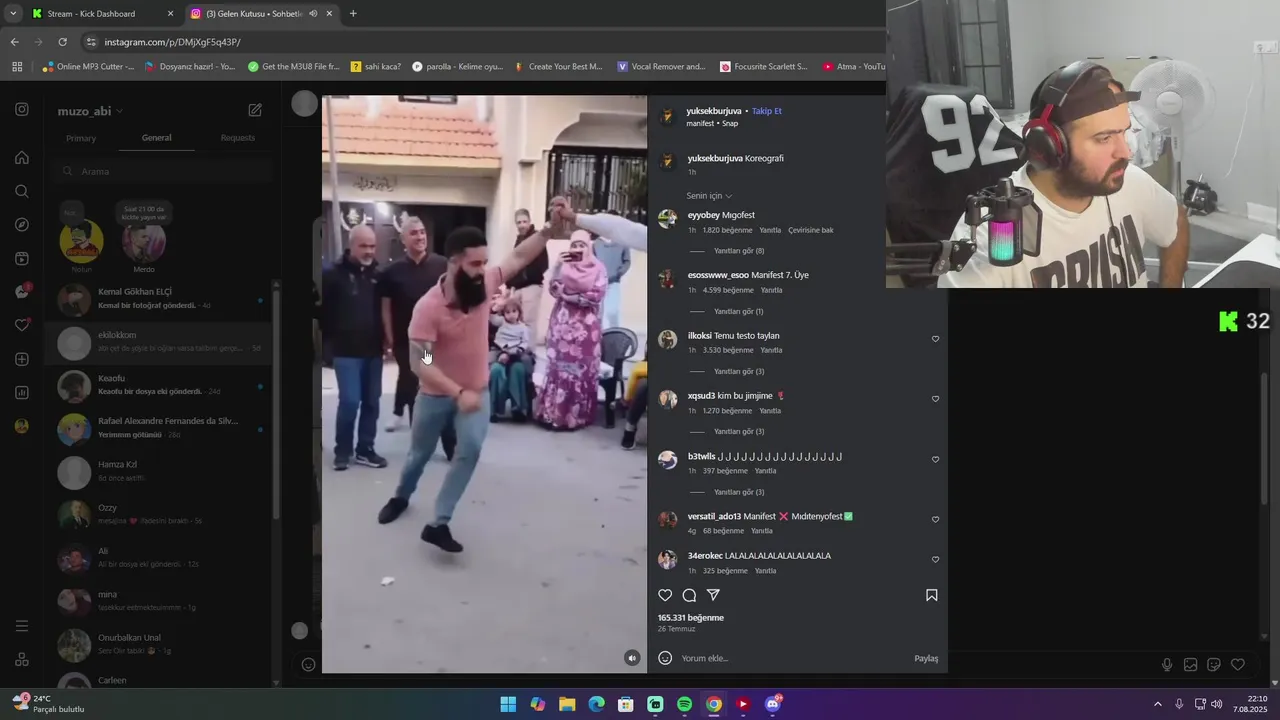Show hidden system tray icons
Viewport: 1280px width, 720px height.
click(1158, 704)
